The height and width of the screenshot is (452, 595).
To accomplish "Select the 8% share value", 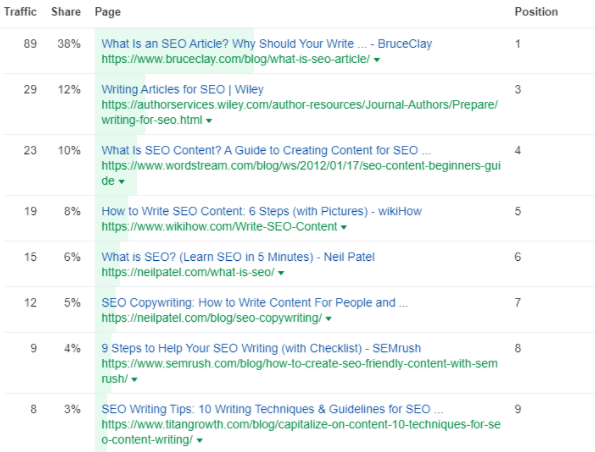I will pos(72,211).
